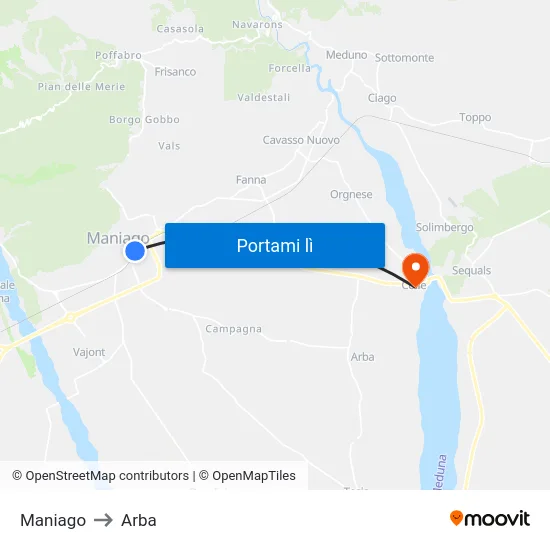Click the Solimbergo map label
The height and width of the screenshot is (550, 550).
[444, 228]
